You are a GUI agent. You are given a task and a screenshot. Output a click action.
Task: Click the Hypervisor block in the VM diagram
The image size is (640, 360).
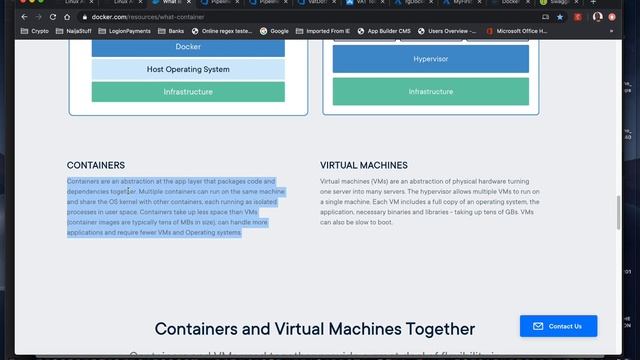coord(431,59)
